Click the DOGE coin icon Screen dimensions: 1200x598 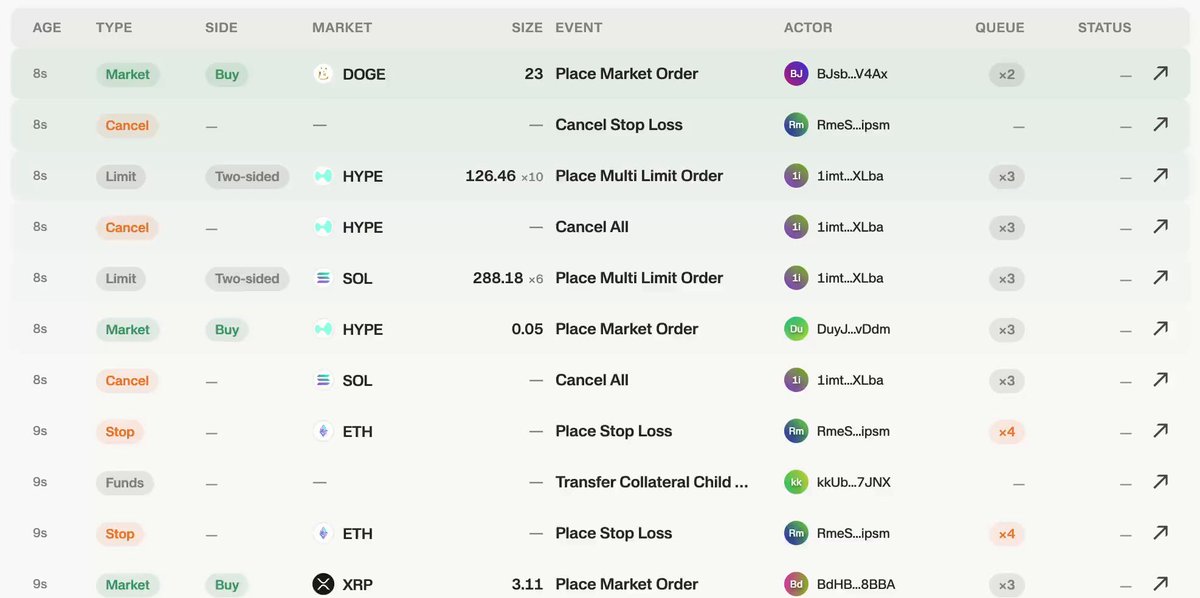click(323, 74)
